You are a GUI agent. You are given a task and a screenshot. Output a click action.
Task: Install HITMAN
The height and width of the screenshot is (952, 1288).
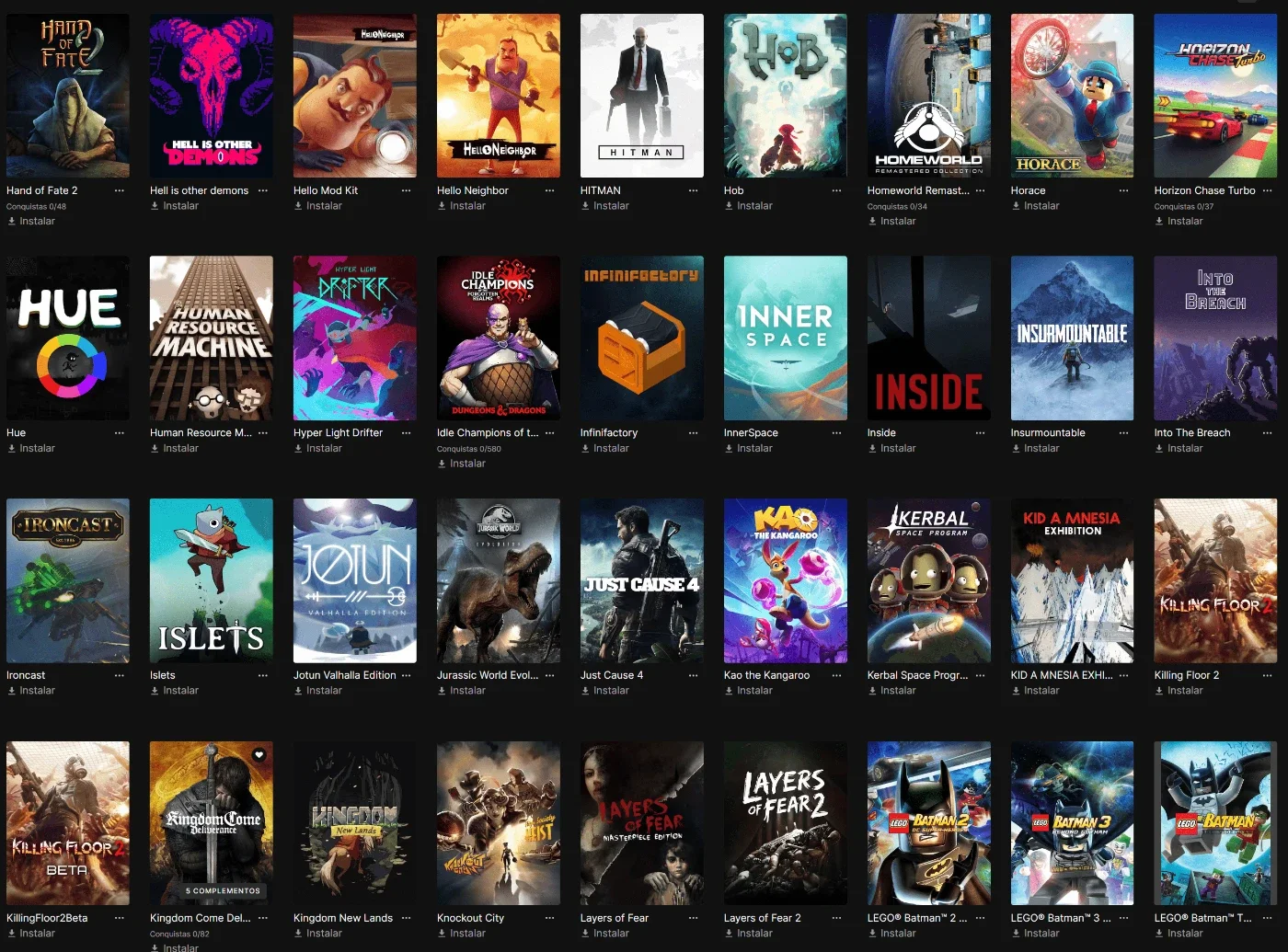(605, 206)
